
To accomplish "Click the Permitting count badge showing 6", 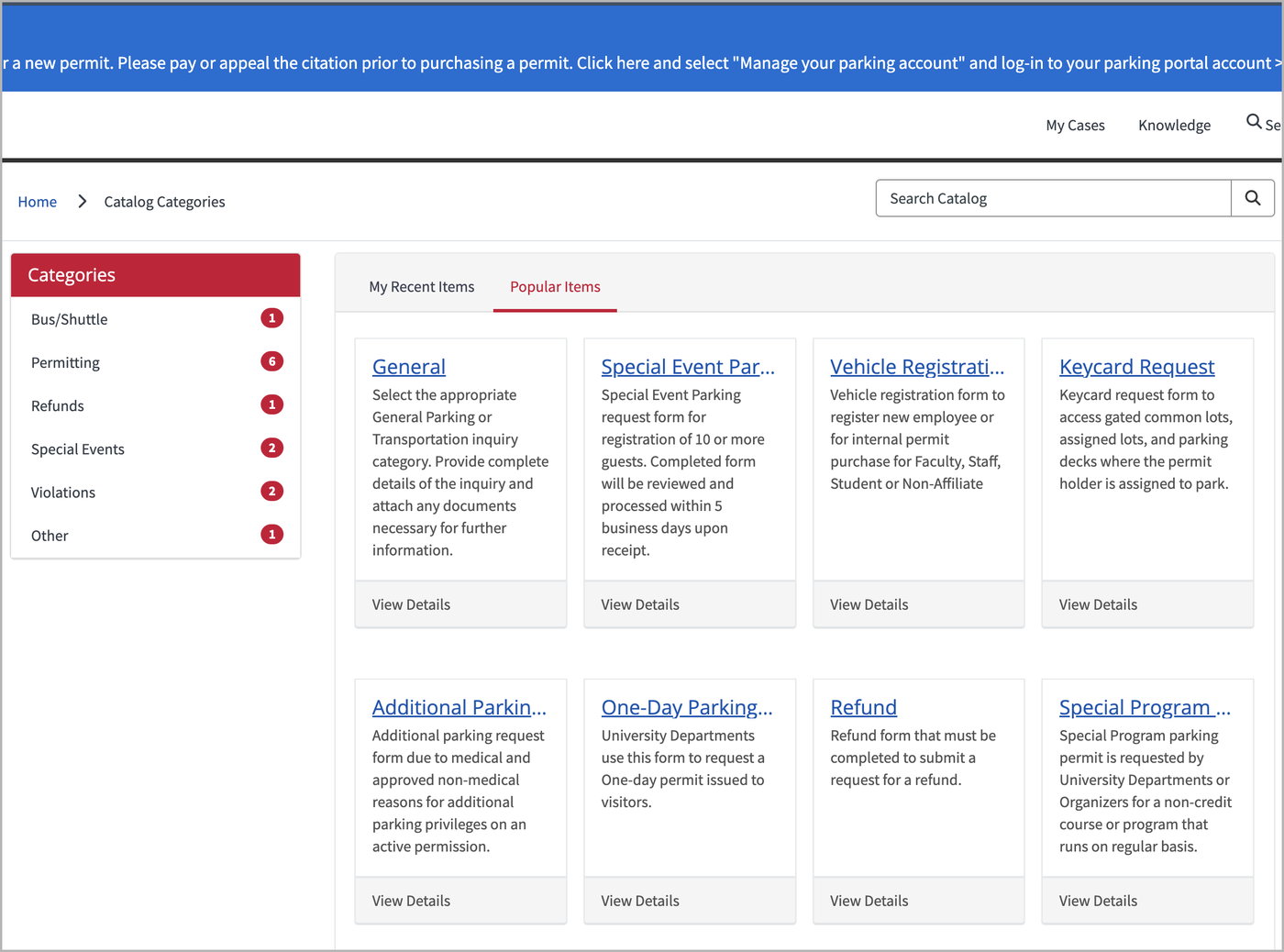I will tap(271, 361).
